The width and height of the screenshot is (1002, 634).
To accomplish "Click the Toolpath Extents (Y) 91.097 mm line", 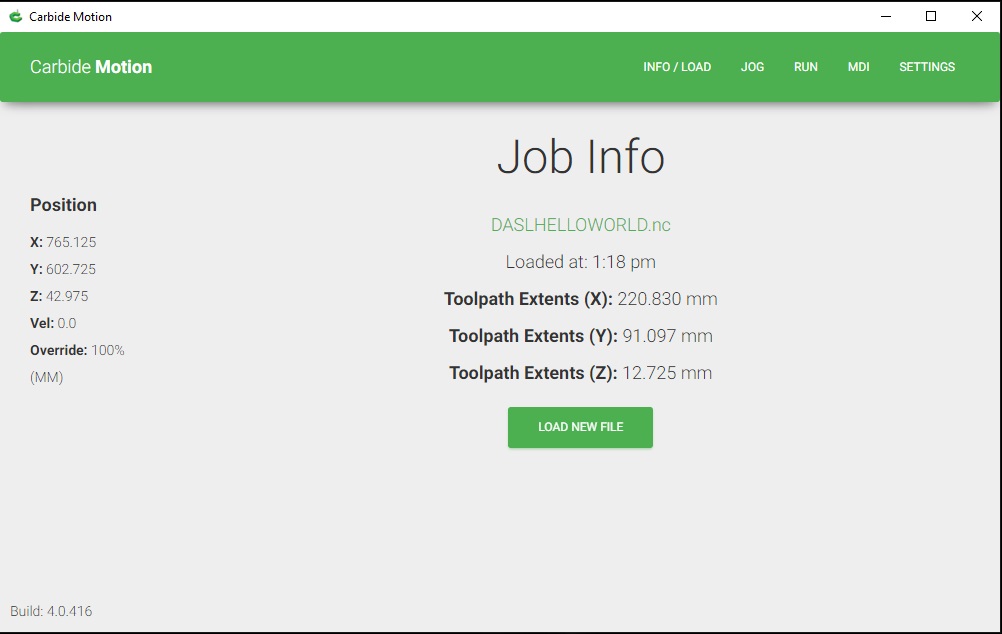I will pyautogui.click(x=580, y=336).
